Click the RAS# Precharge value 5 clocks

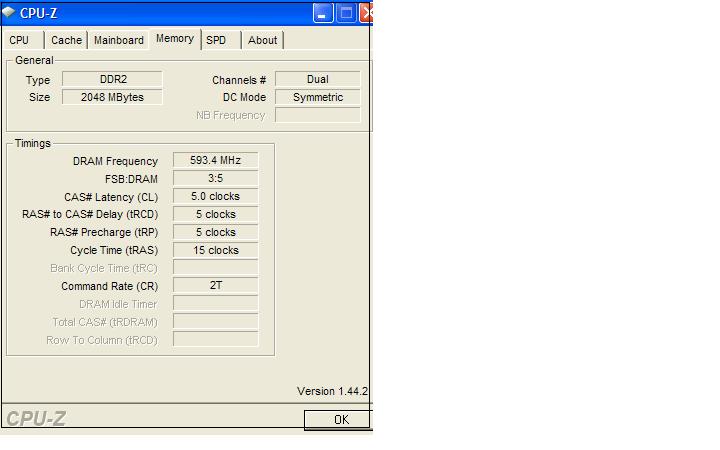click(215, 232)
